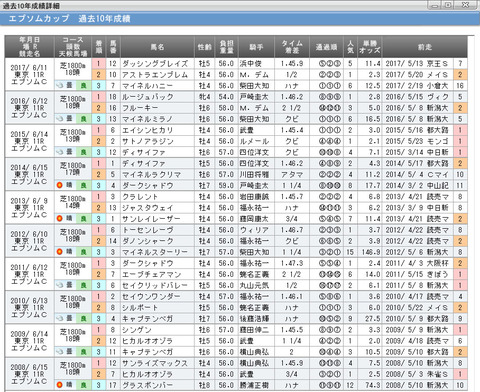Click the odds value 74.3
480x392 pixels.
click(x=373, y=385)
